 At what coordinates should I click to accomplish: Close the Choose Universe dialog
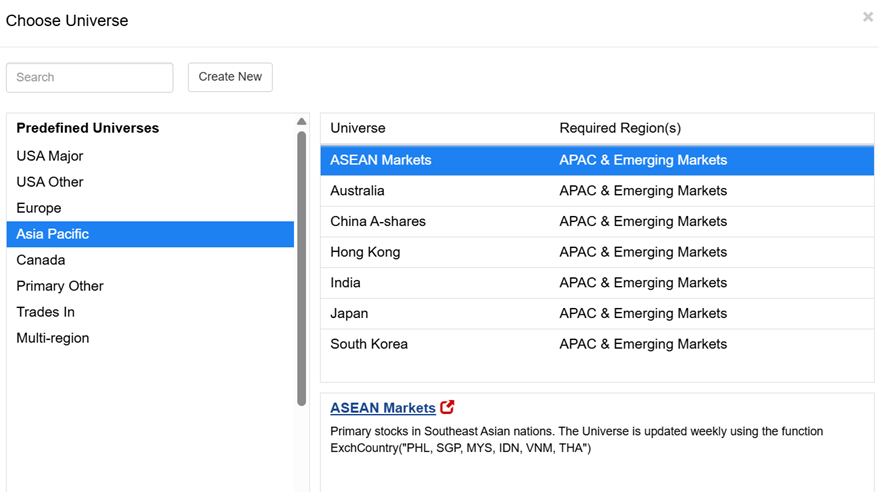[x=867, y=17]
